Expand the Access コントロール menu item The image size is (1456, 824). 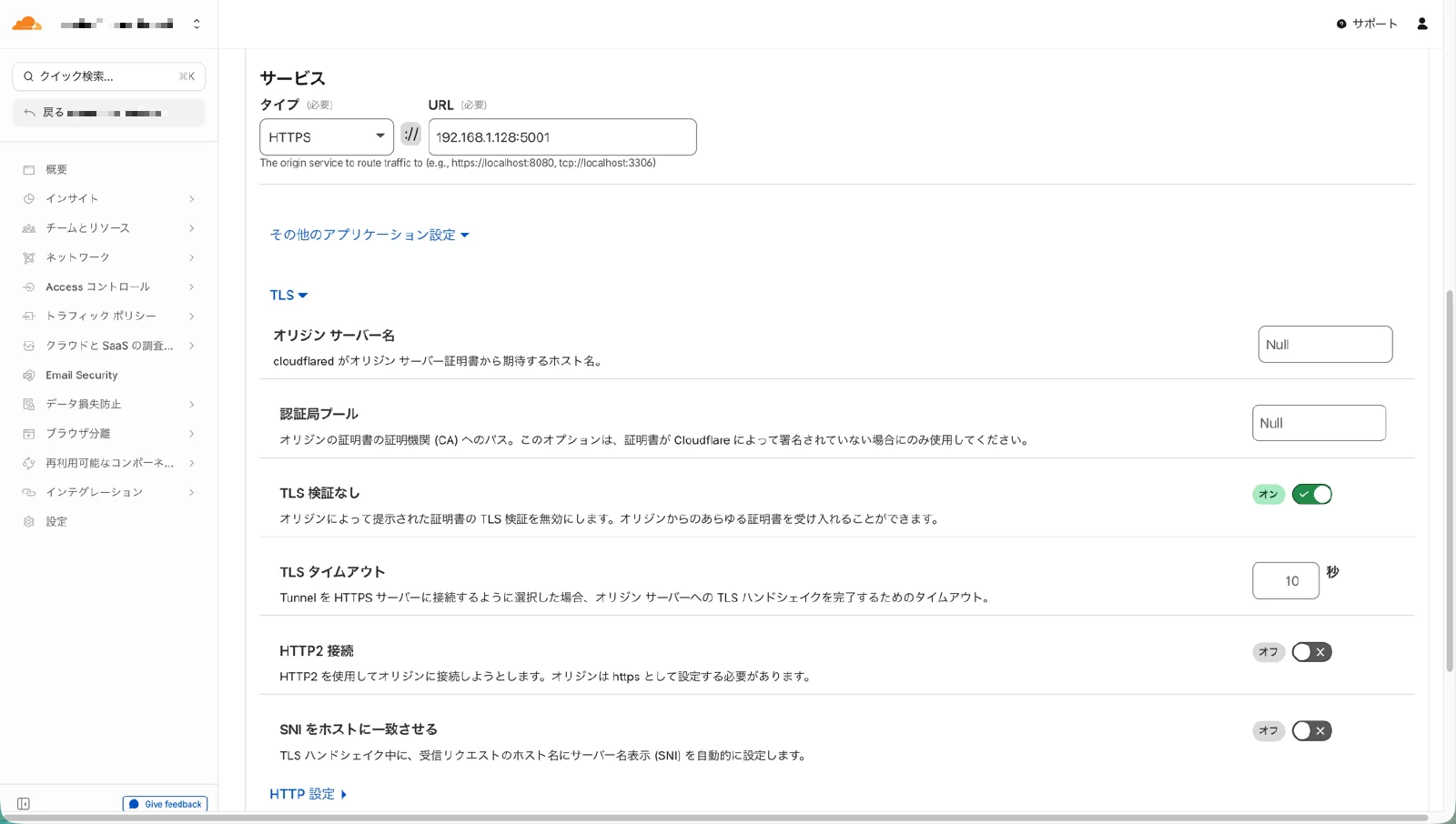[97, 286]
